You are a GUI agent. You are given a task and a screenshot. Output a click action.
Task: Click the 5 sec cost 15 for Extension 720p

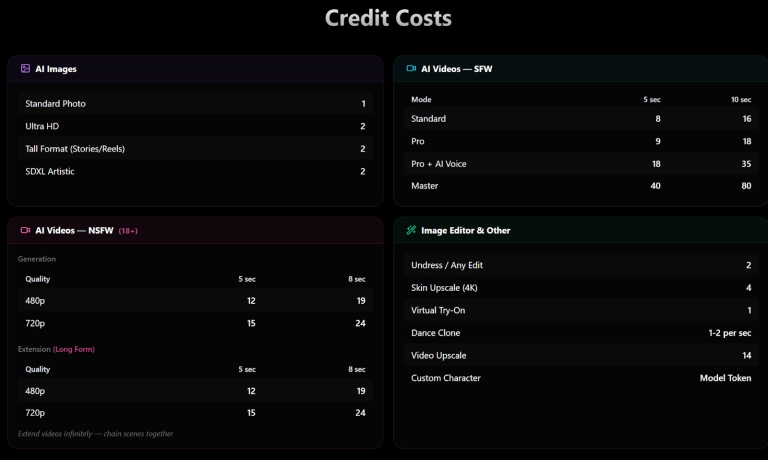pyautogui.click(x=251, y=413)
